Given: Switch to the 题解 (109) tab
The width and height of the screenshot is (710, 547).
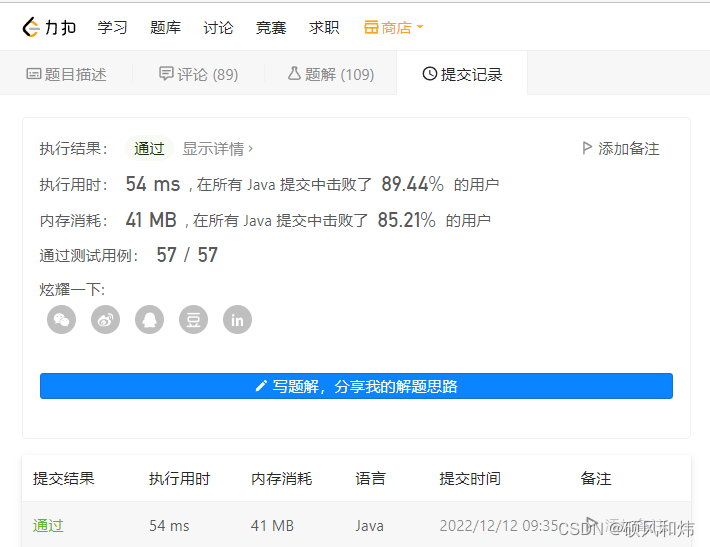Looking at the screenshot, I should 331,74.
